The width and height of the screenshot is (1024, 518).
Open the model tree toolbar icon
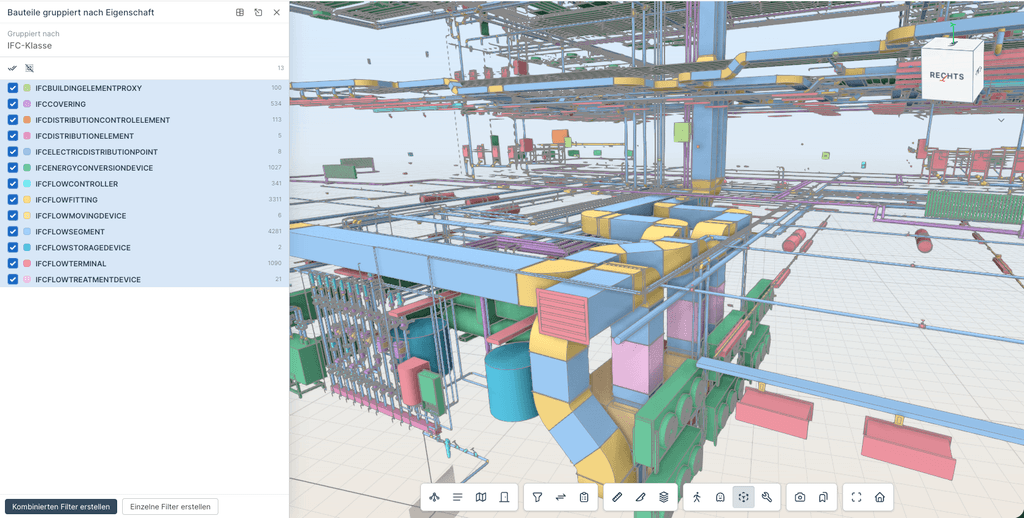point(434,497)
